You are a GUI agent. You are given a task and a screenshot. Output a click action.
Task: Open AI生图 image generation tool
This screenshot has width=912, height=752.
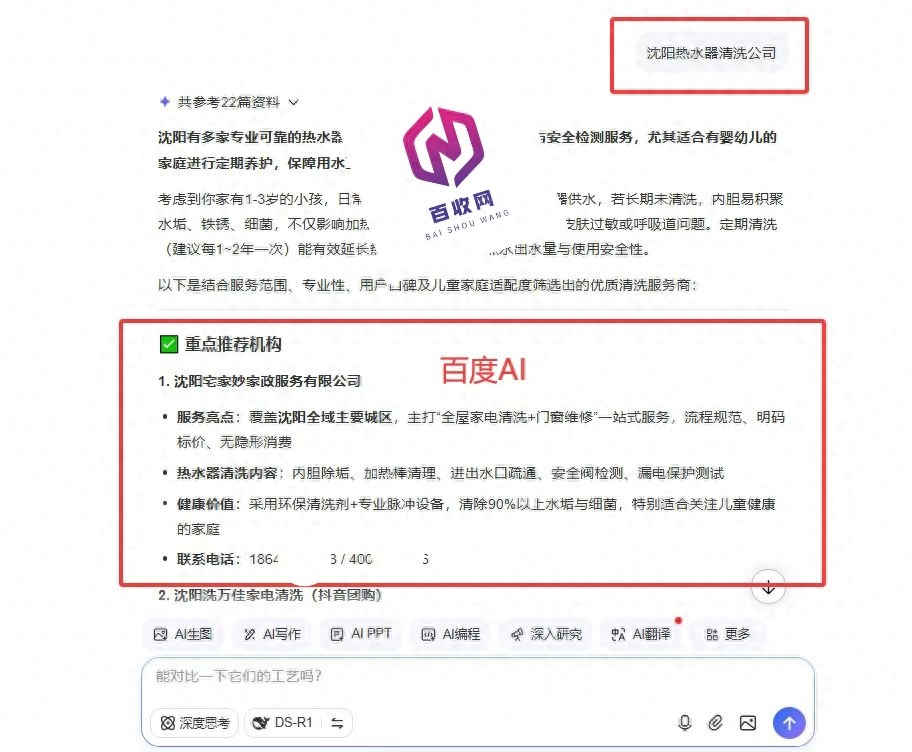(x=183, y=634)
